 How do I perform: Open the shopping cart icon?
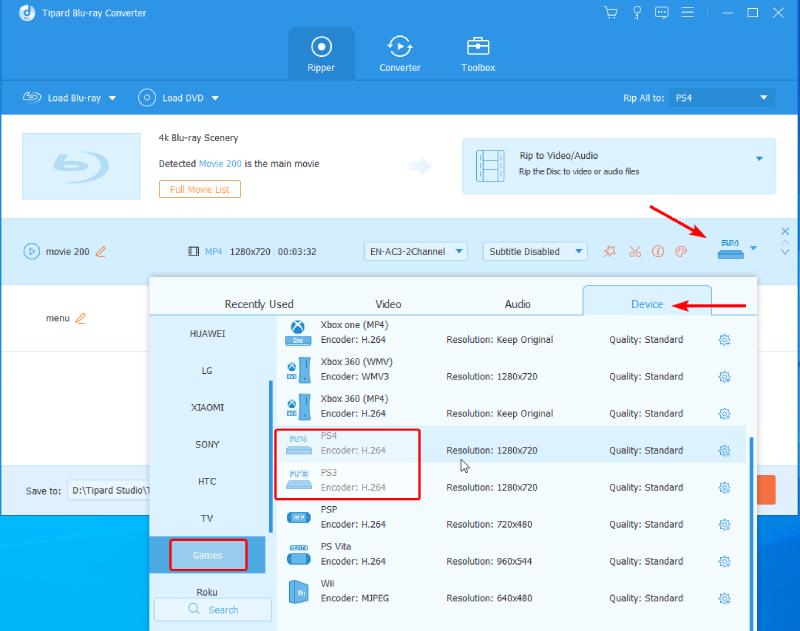[x=611, y=13]
